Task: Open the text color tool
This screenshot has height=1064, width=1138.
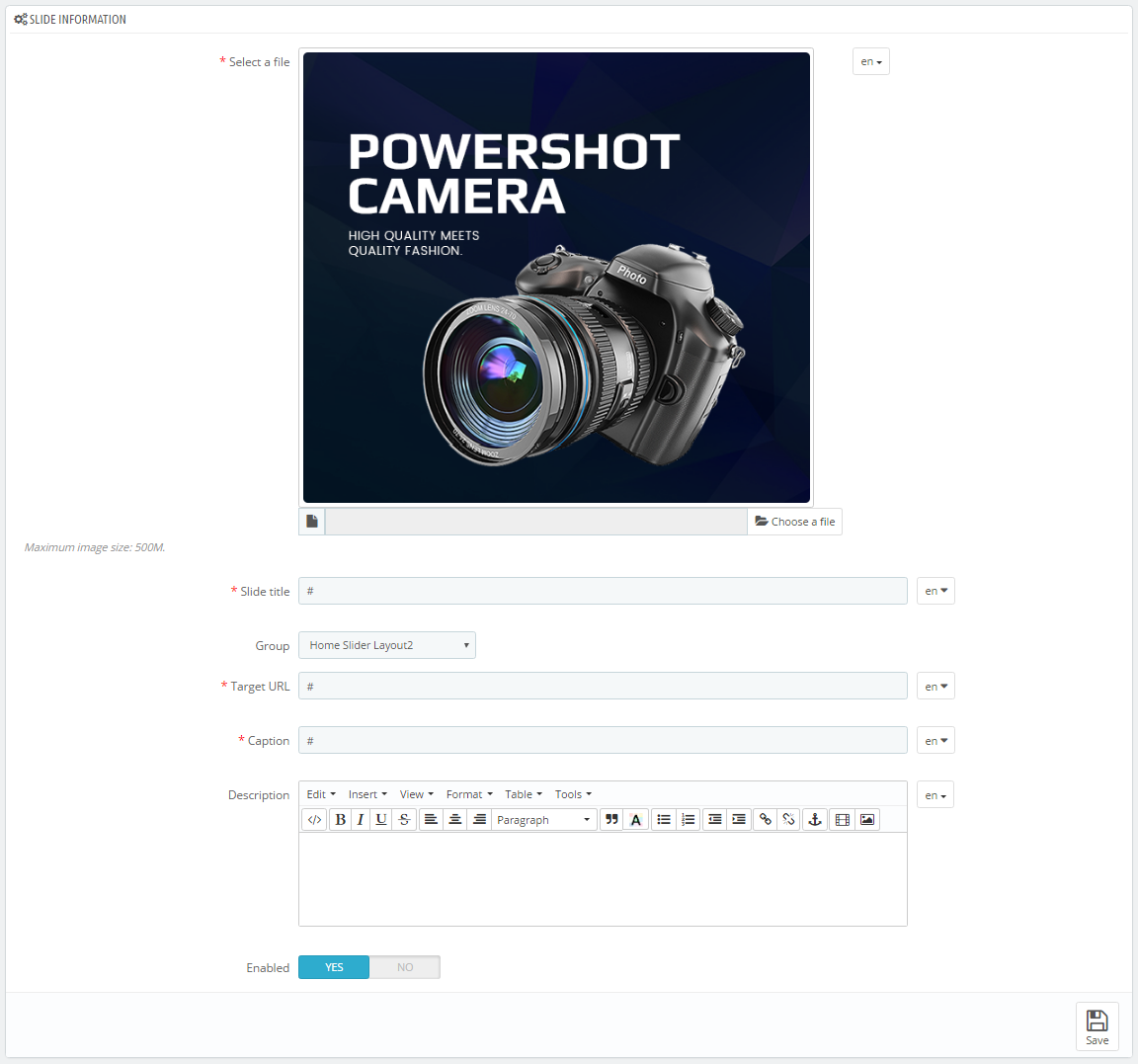Action: point(636,819)
